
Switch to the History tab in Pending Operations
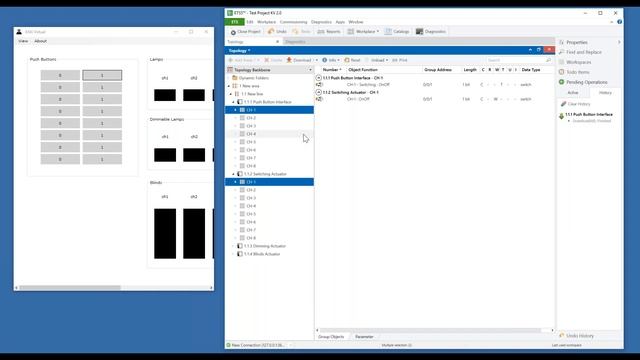tap(605, 93)
